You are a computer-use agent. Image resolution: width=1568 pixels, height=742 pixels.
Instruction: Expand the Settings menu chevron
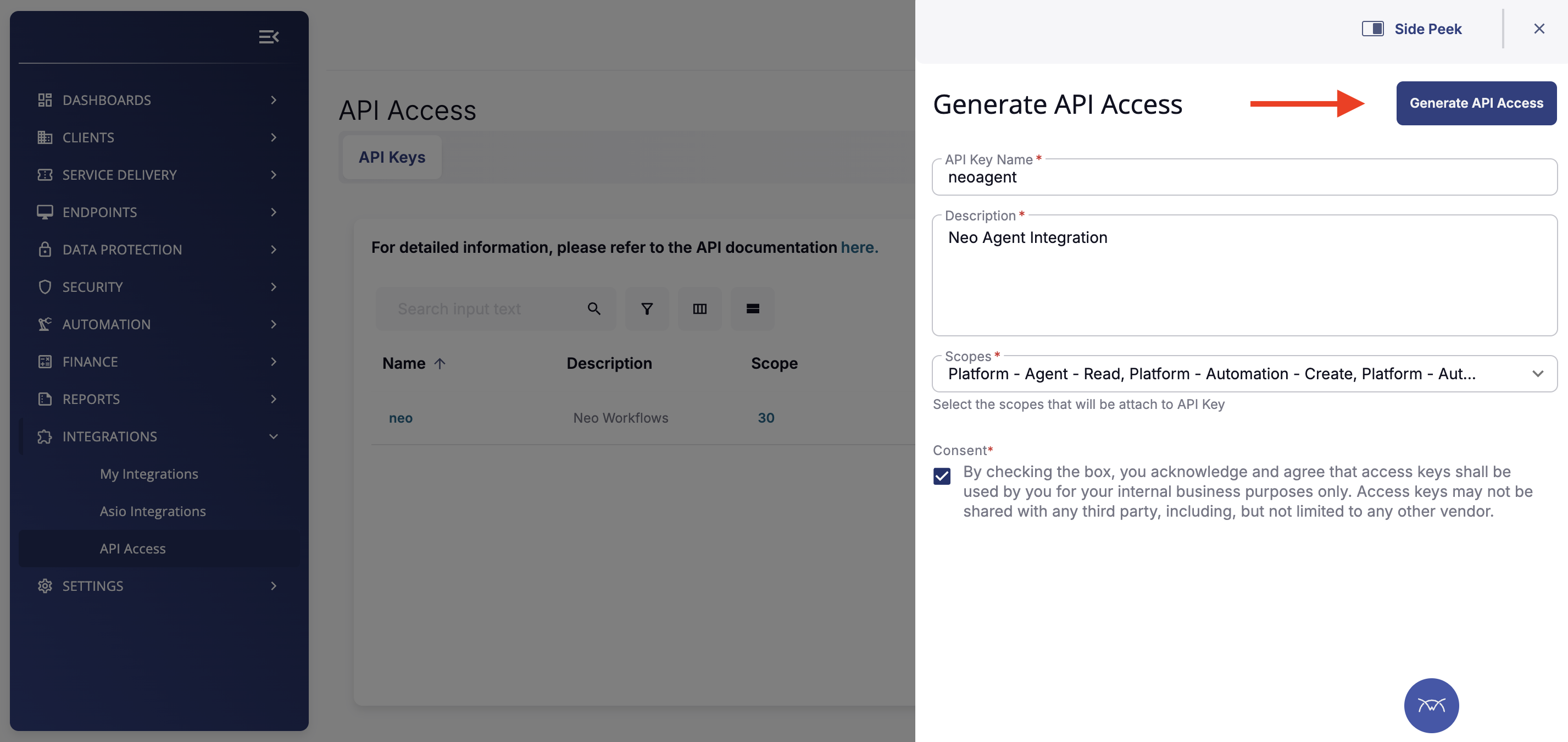coord(273,585)
